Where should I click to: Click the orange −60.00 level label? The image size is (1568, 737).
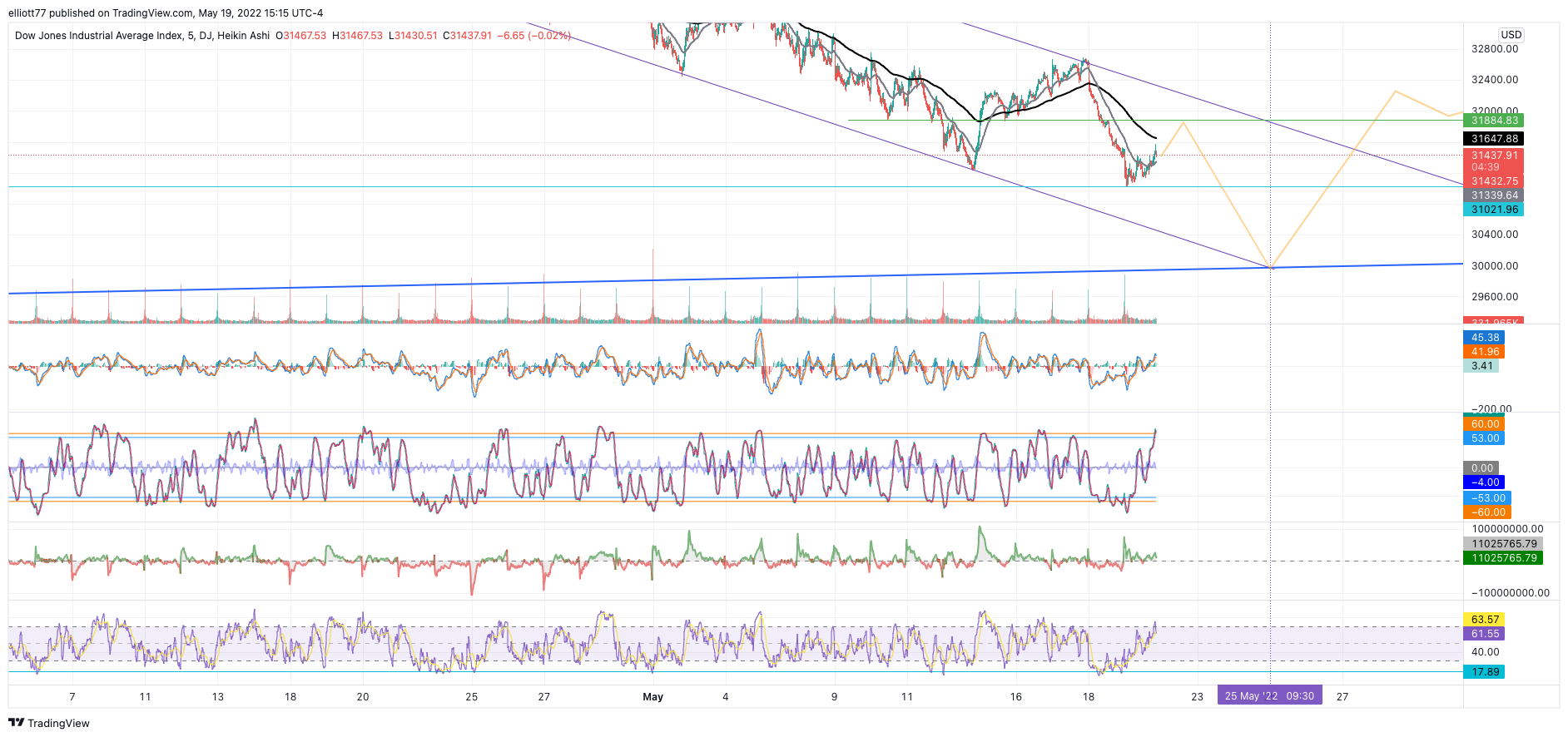click(1486, 512)
